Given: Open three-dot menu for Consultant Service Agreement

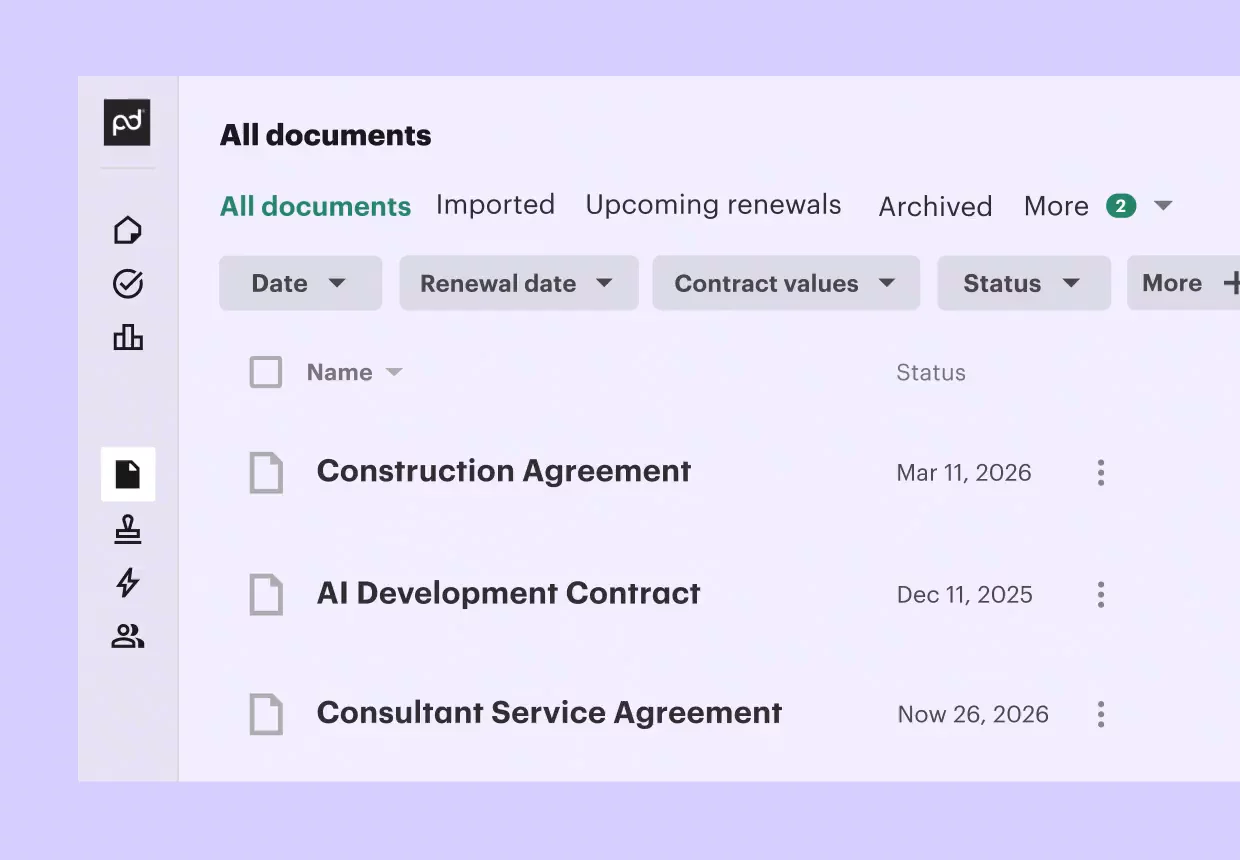Looking at the screenshot, I should coord(1101,714).
